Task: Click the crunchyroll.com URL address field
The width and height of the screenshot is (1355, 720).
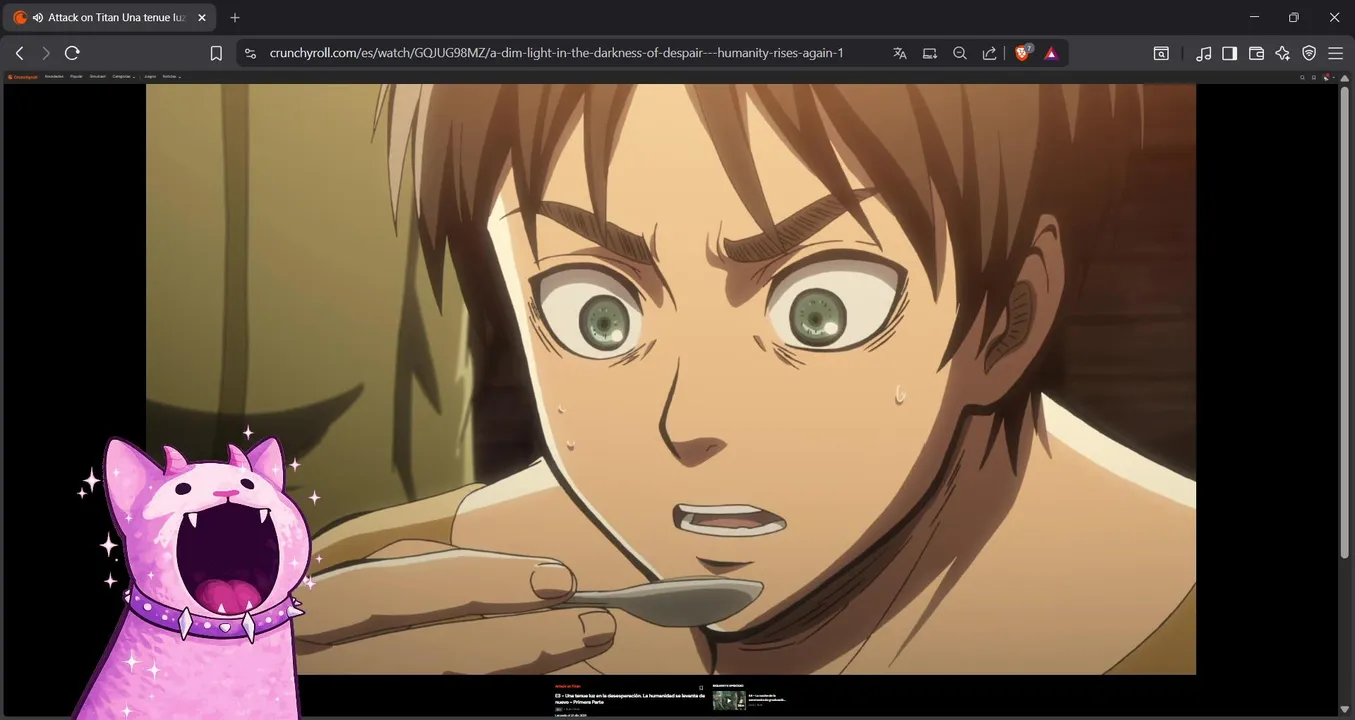Action: (x=557, y=53)
